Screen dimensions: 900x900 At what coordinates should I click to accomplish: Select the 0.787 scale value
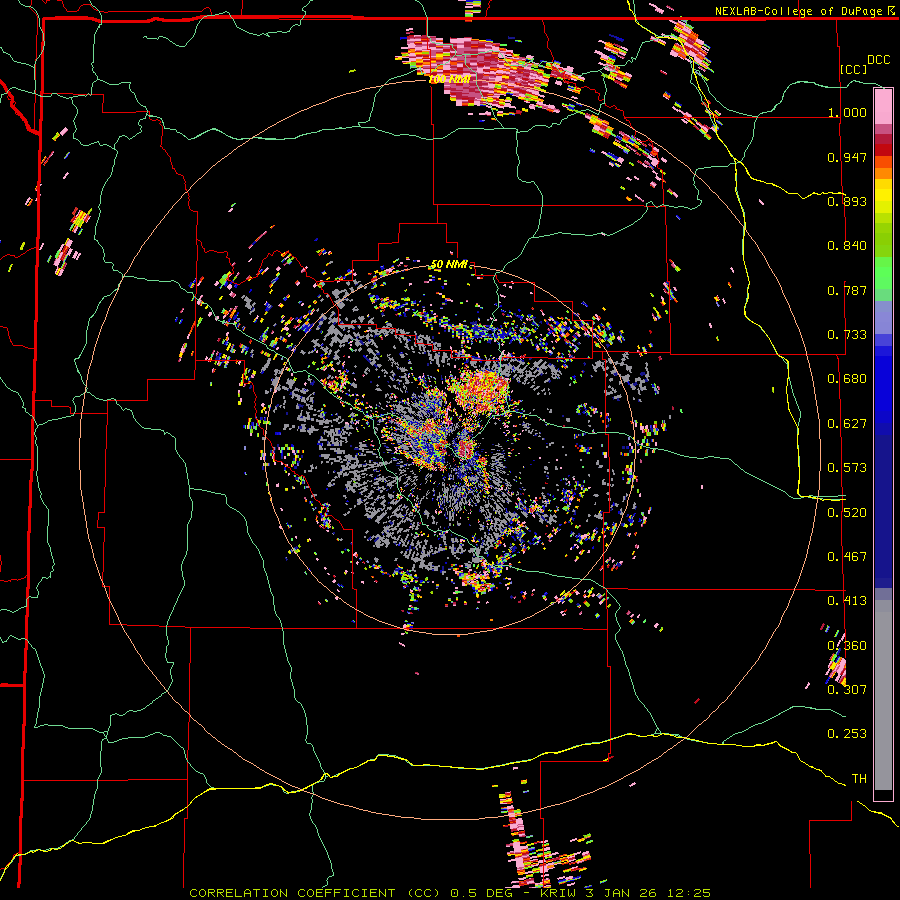point(847,290)
